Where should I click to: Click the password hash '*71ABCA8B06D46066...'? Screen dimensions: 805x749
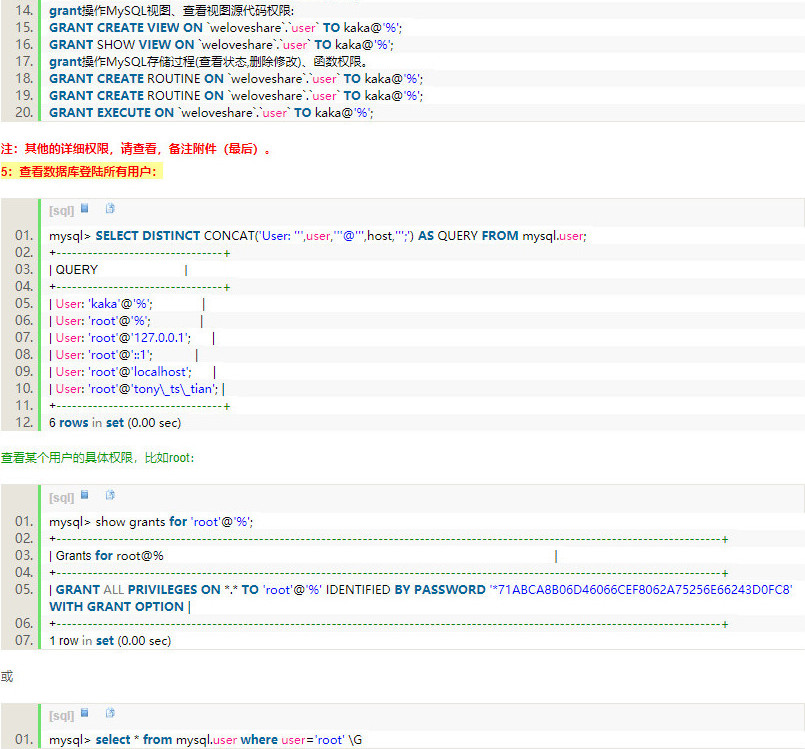pyautogui.click(x=641, y=589)
